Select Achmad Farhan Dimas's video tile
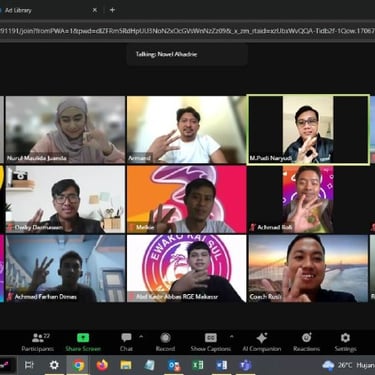The image size is (375, 375). coord(65,269)
